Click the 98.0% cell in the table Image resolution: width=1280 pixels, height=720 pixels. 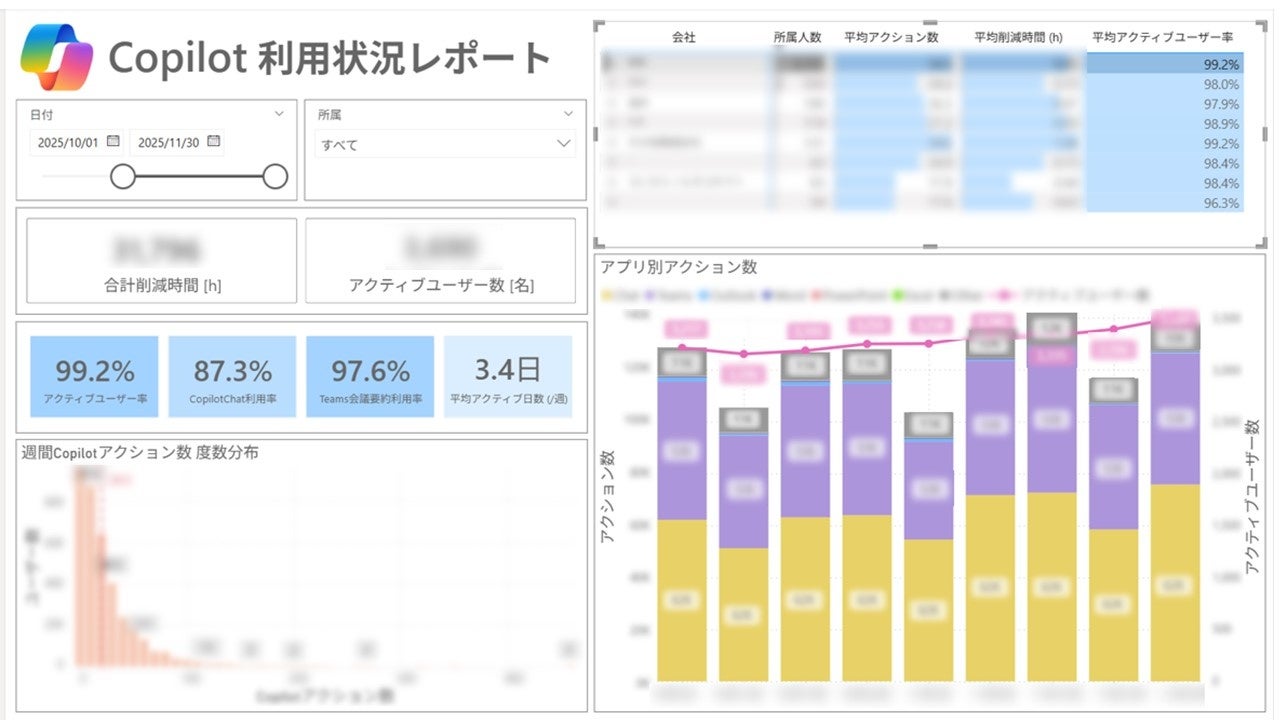click(1165, 84)
